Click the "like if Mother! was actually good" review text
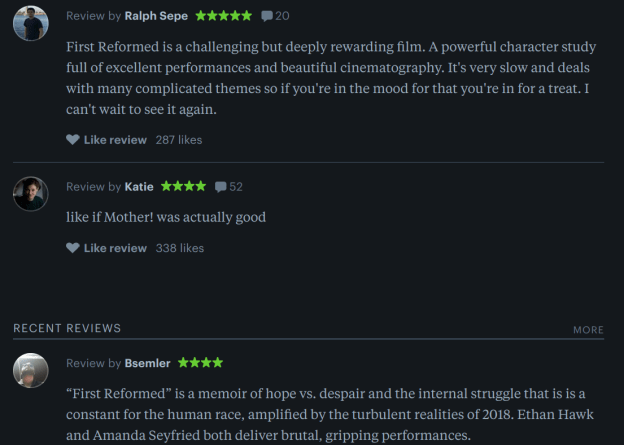Viewport: 624px width, 445px height. [x=165, y=217]
